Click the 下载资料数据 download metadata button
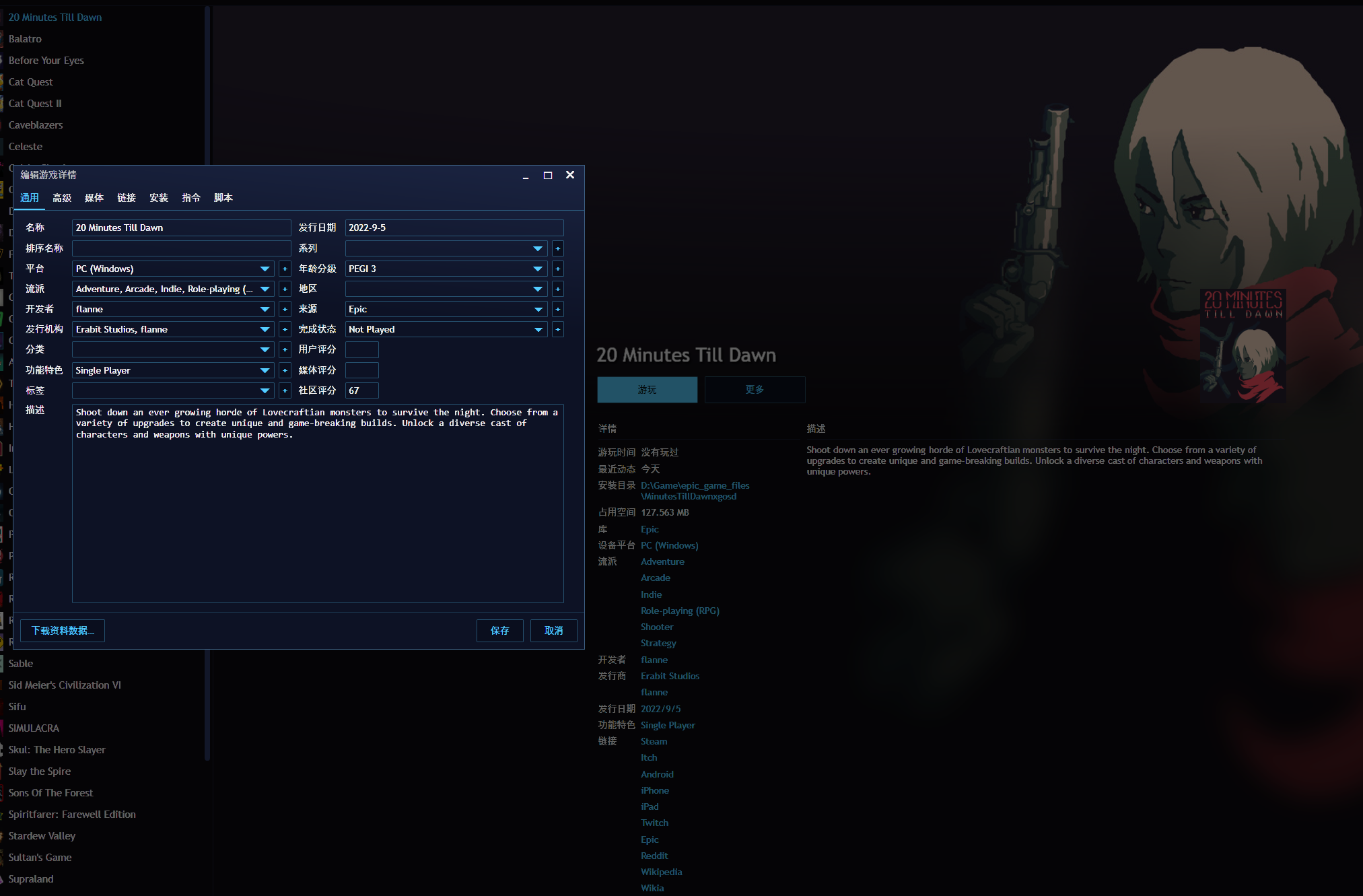1363x896 pixels. click(63, 630)
